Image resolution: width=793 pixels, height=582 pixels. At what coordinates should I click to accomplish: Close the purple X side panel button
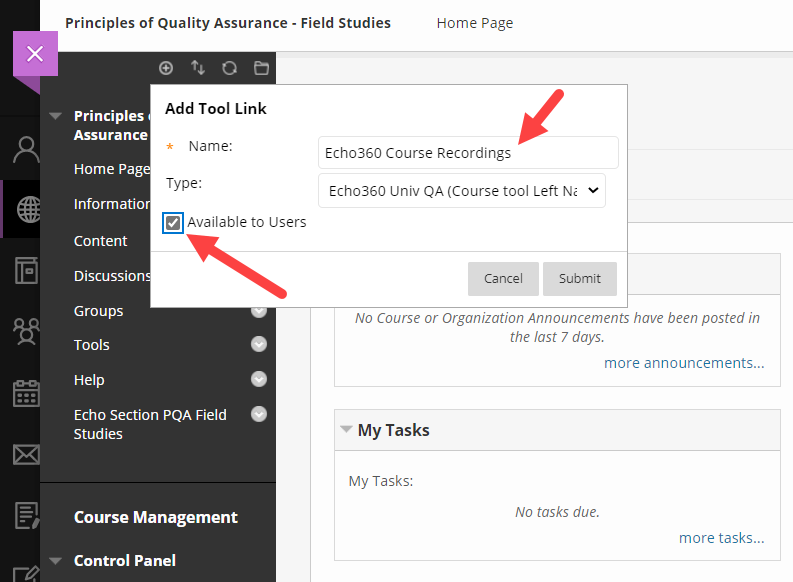[35, 54]
